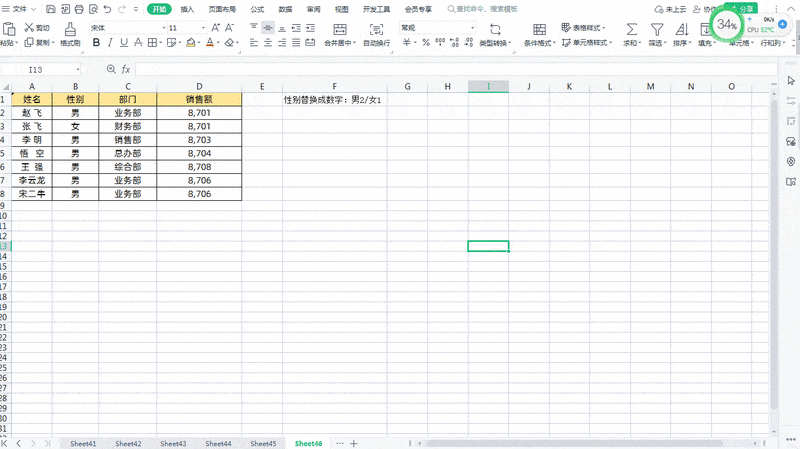The image size is (800, 449).
Task: Select column D header
Action: [199, 86]
